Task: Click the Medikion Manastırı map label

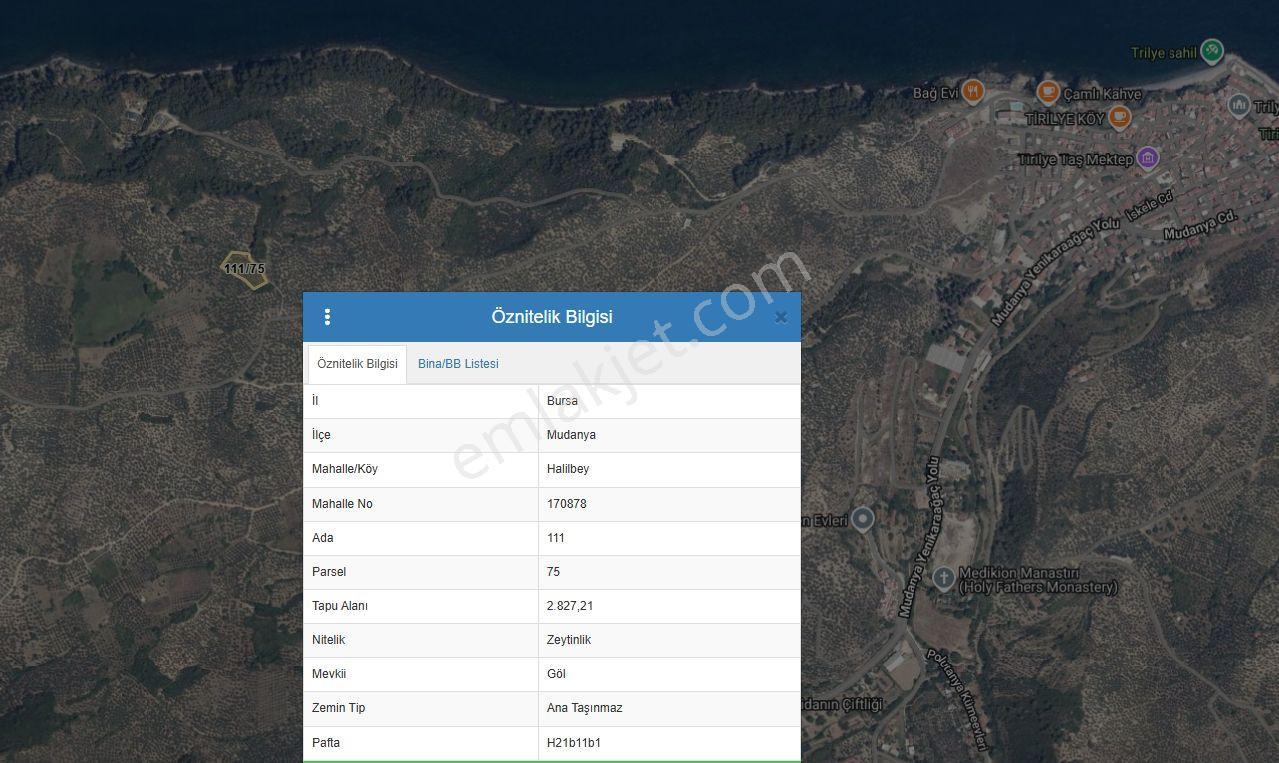Action: point(1037,580)
